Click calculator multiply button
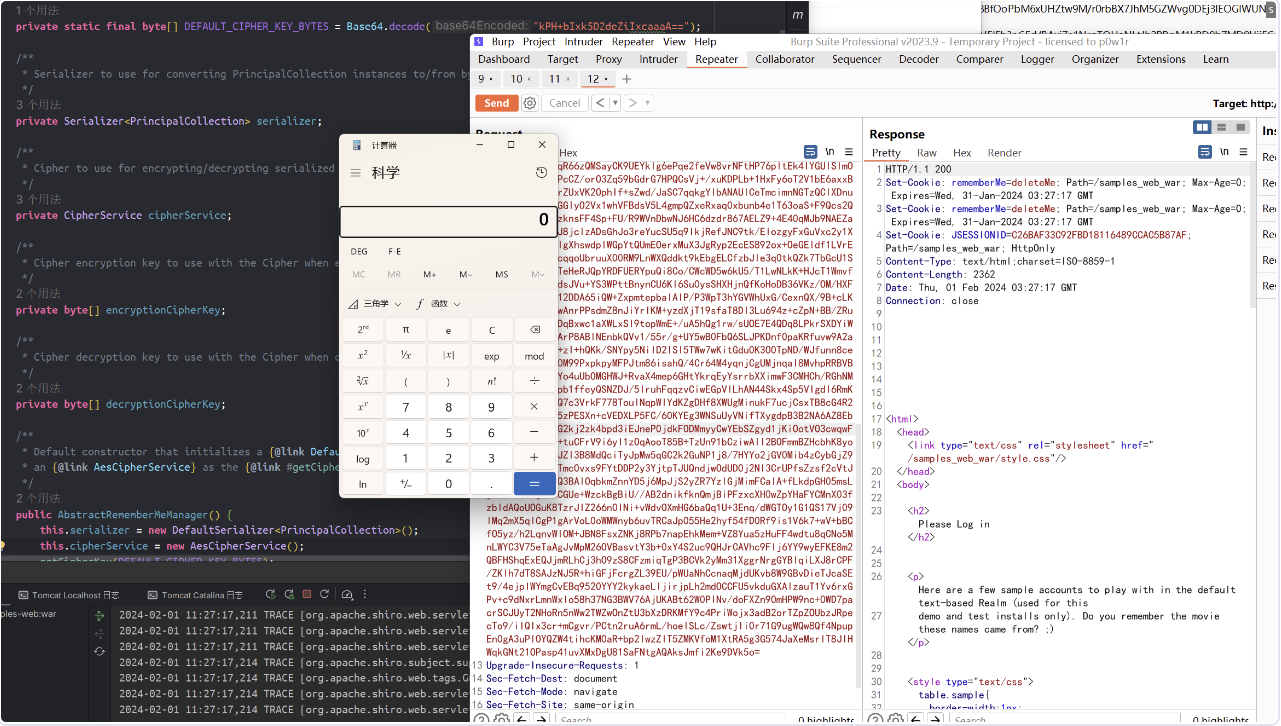This screenshot has height=726, width=1281. [534, 407]
